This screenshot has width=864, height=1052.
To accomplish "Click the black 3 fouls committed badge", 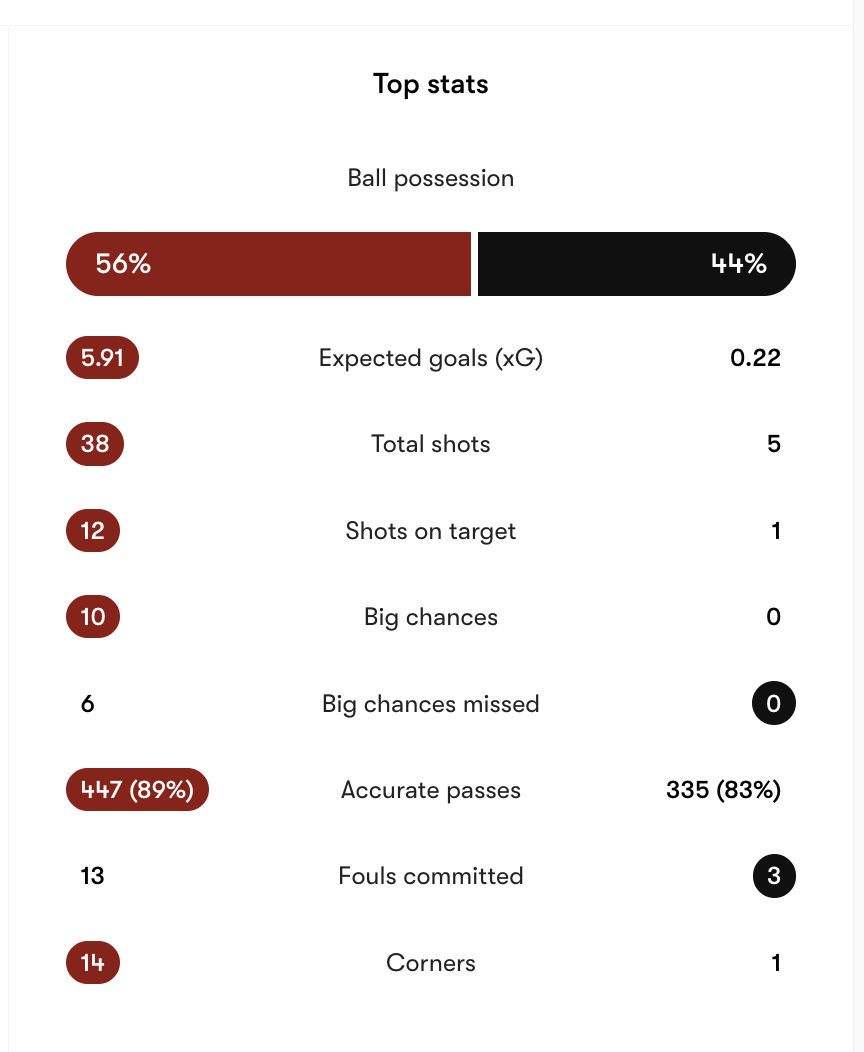I will 773,877.
